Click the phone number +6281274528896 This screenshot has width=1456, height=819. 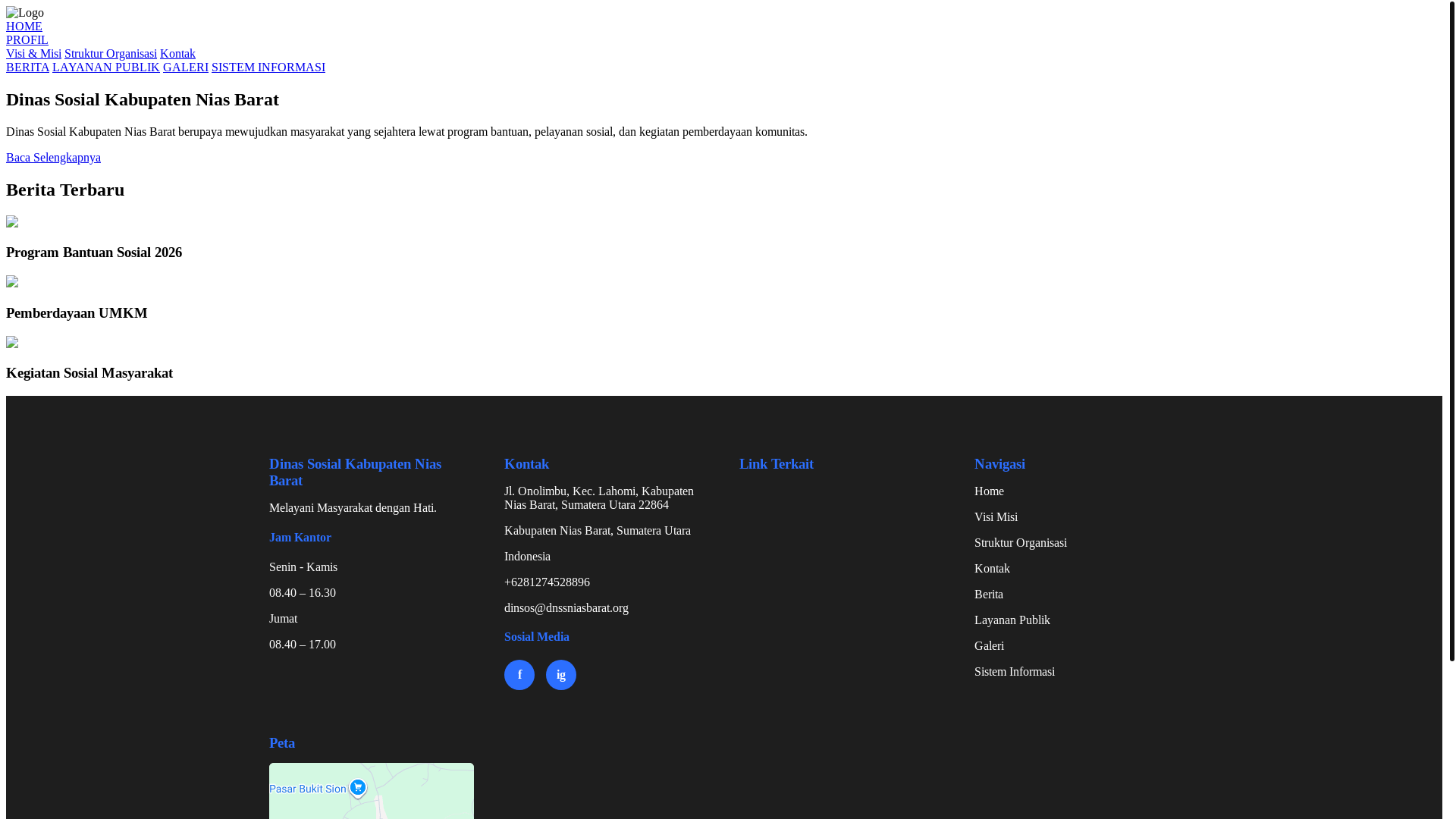coord(547,582)
